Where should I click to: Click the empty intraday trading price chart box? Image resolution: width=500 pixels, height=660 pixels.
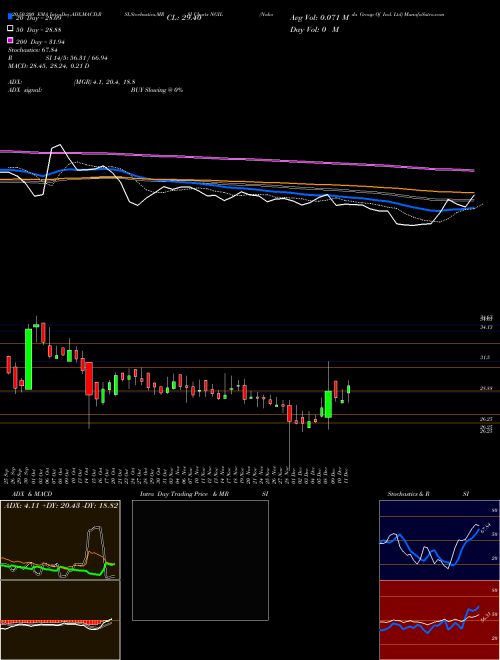(200, 560)
